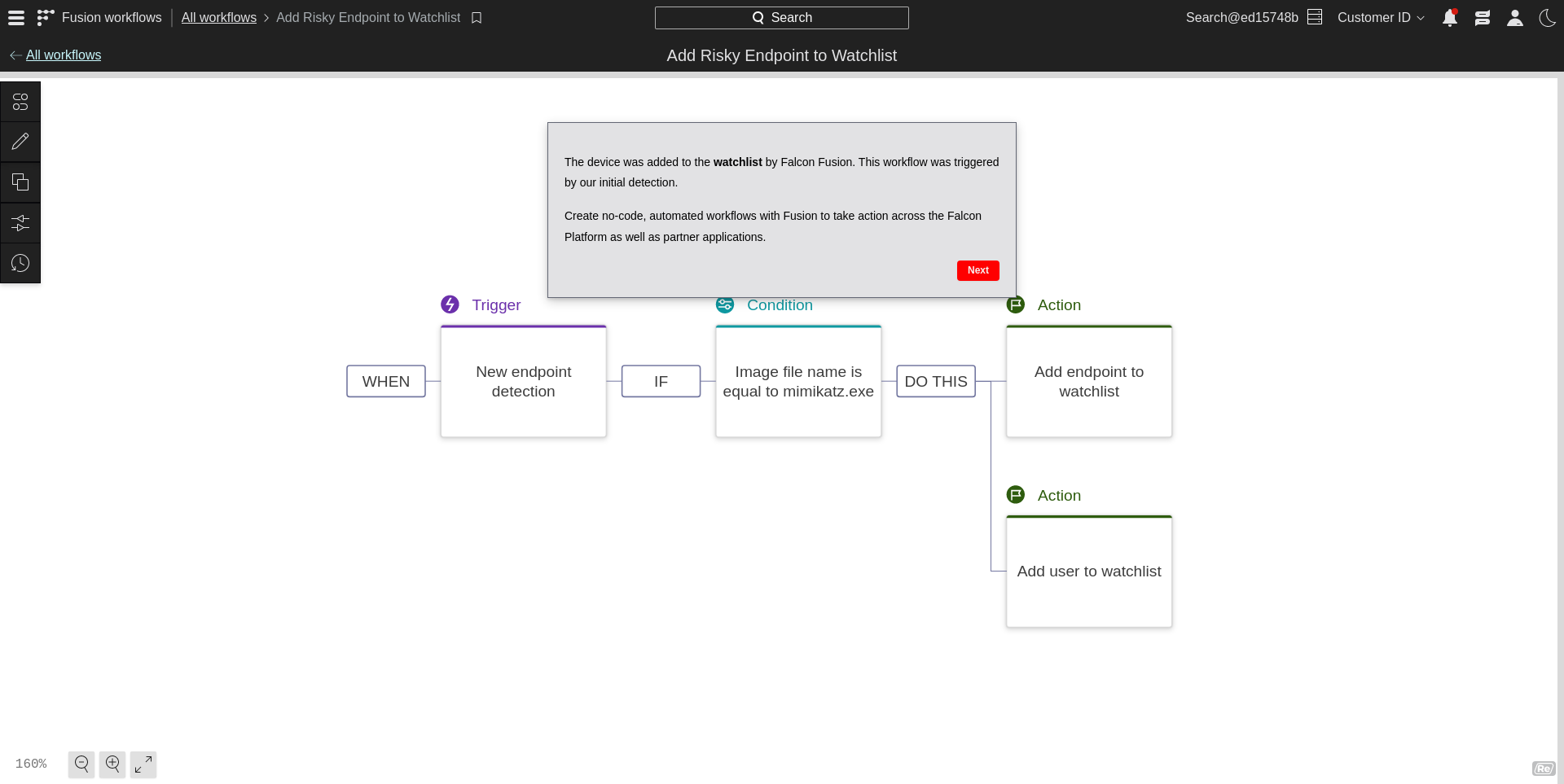Open the user profile icon

click(x=1515, y=17)
